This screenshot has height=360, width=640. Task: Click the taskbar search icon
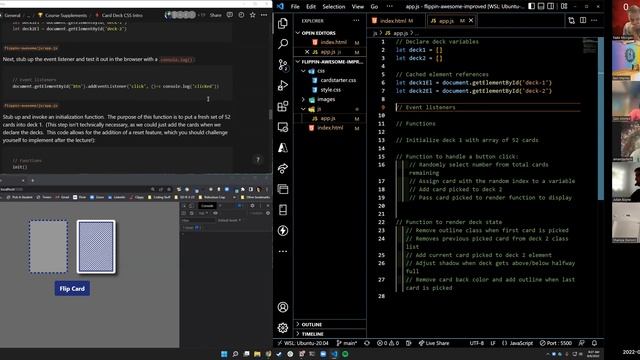click(x=235, y=354)
